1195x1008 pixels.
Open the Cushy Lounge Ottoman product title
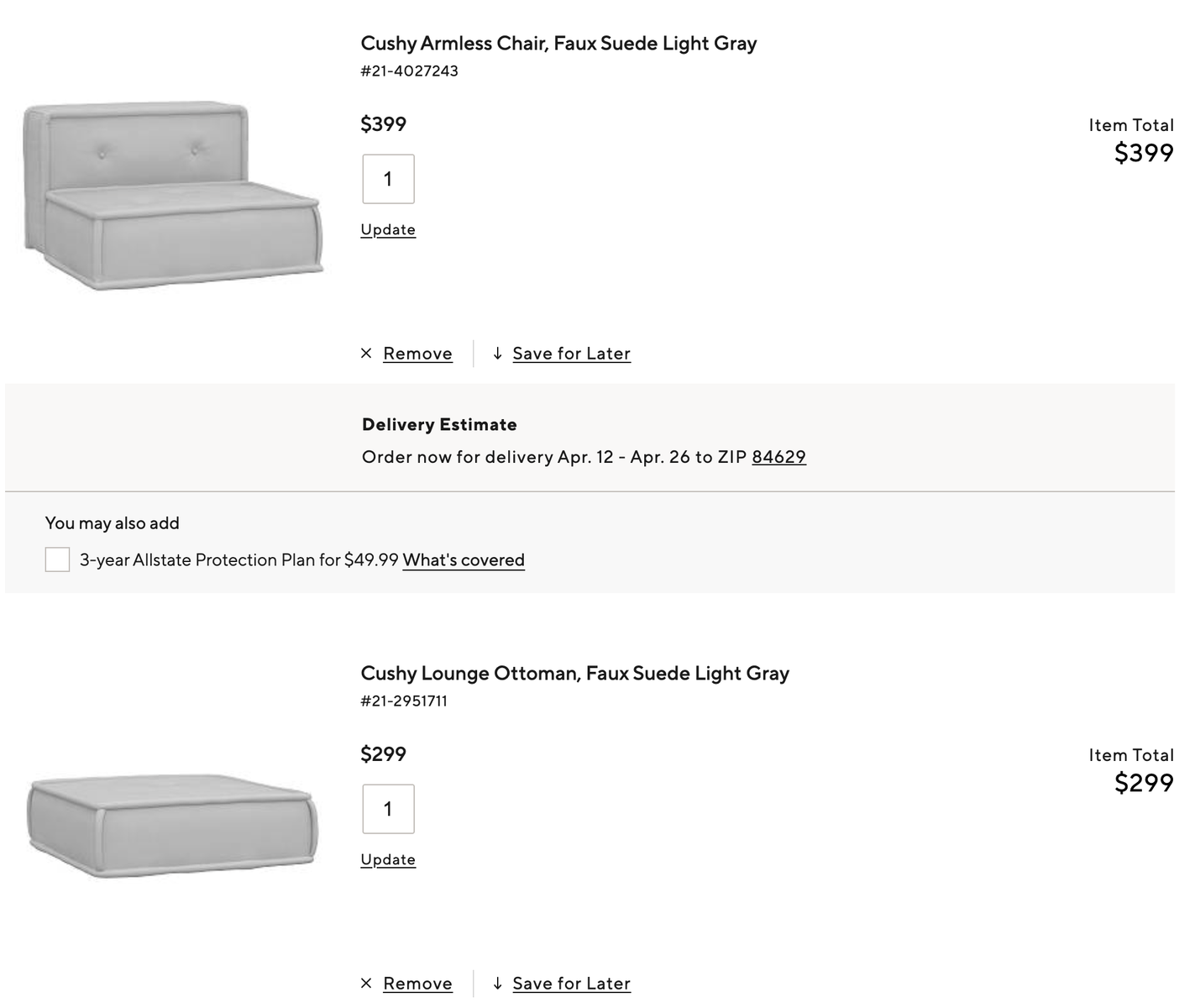tap(574, 674)
